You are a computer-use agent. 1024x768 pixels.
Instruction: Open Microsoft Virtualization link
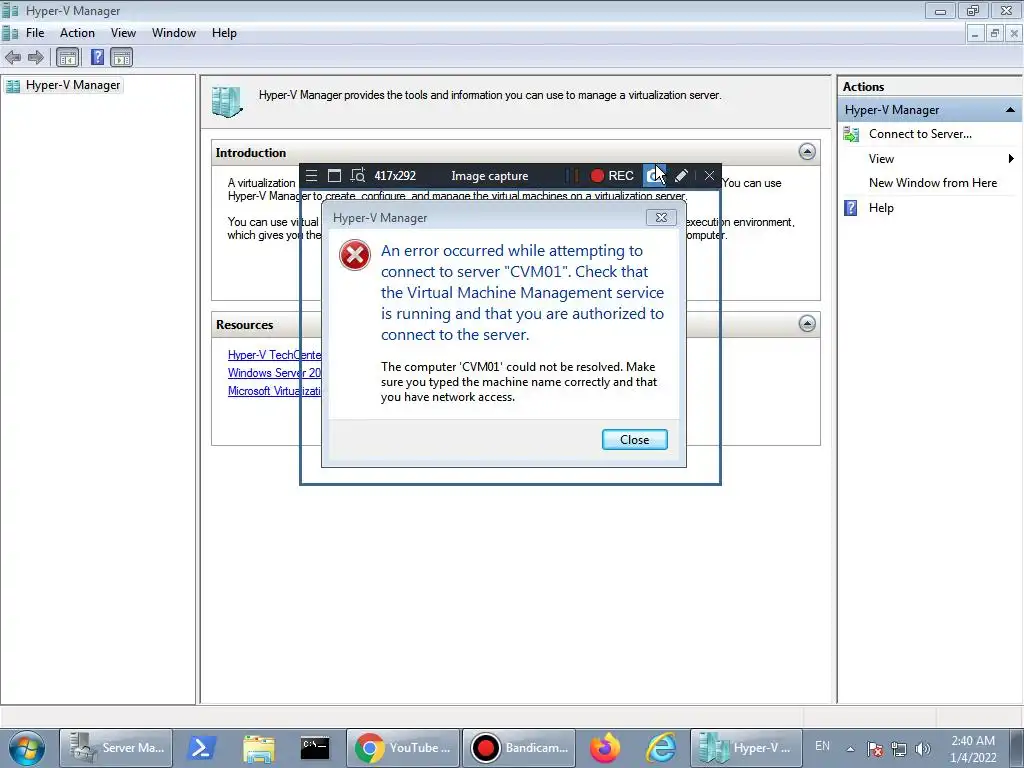[274, 391]
